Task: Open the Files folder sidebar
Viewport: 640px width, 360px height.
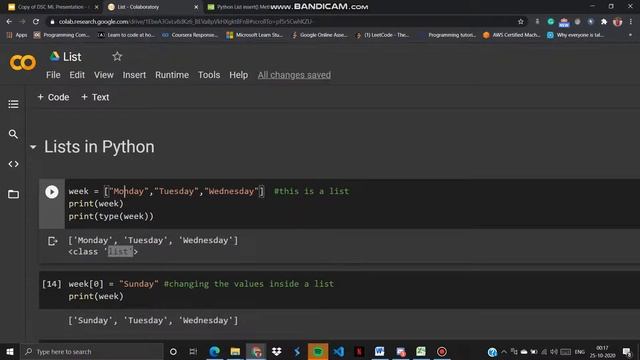Action: [13, 194]
